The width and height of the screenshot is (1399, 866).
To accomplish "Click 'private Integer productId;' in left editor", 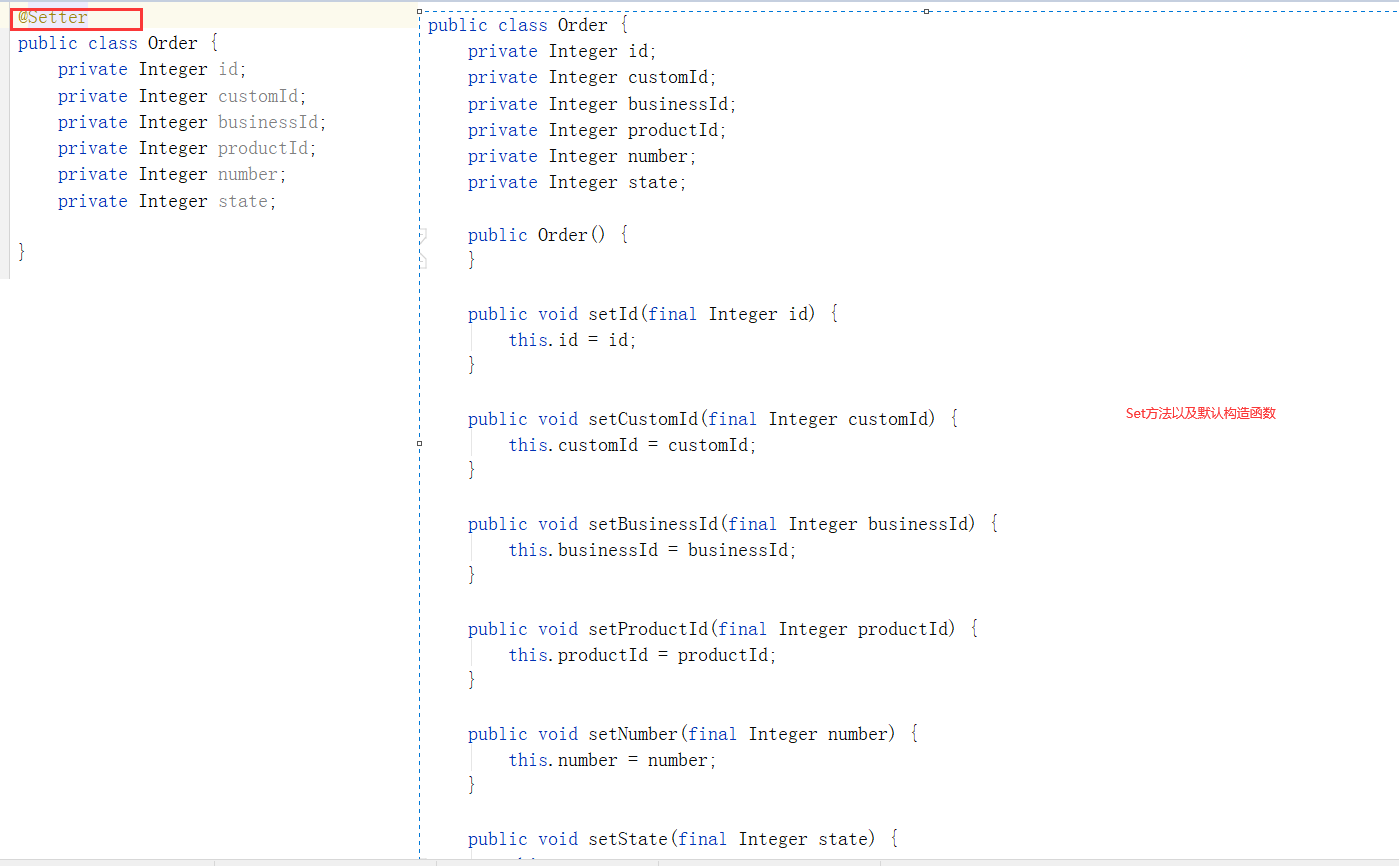I will pyautogui.click(x=187, y=148).
